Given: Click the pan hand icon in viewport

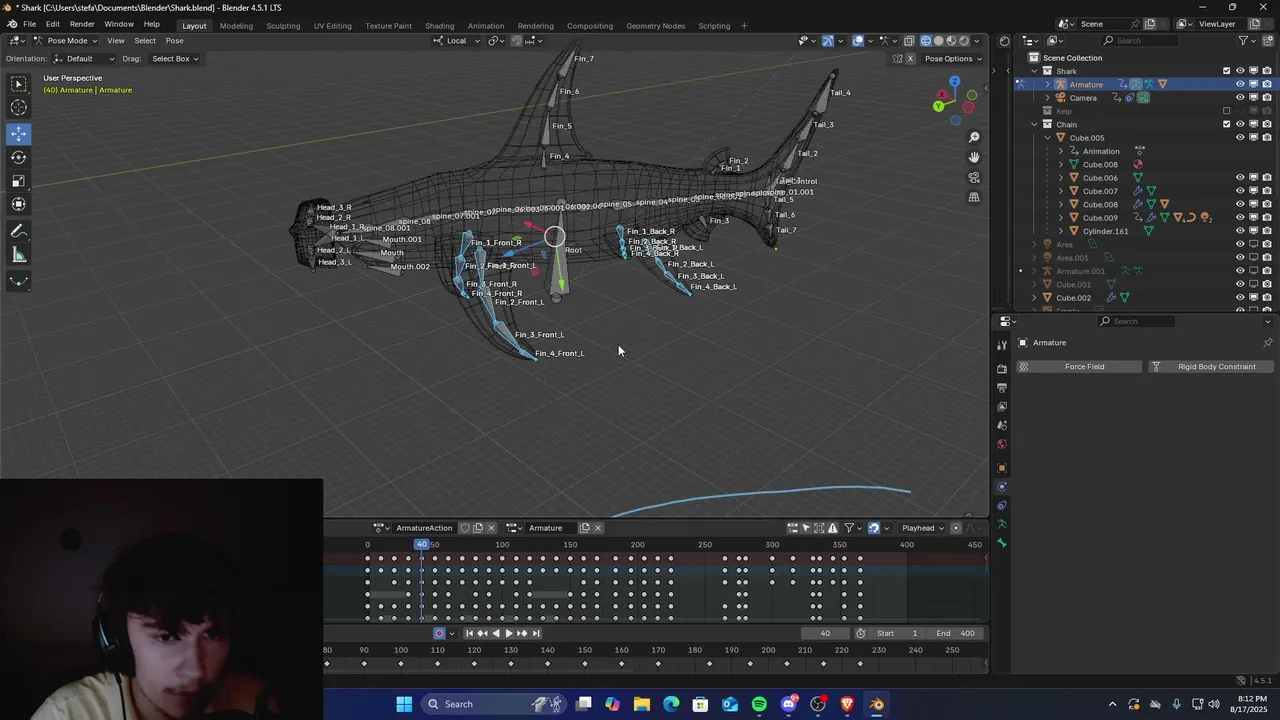Looking at the screenshot, I should pos(974,157).
